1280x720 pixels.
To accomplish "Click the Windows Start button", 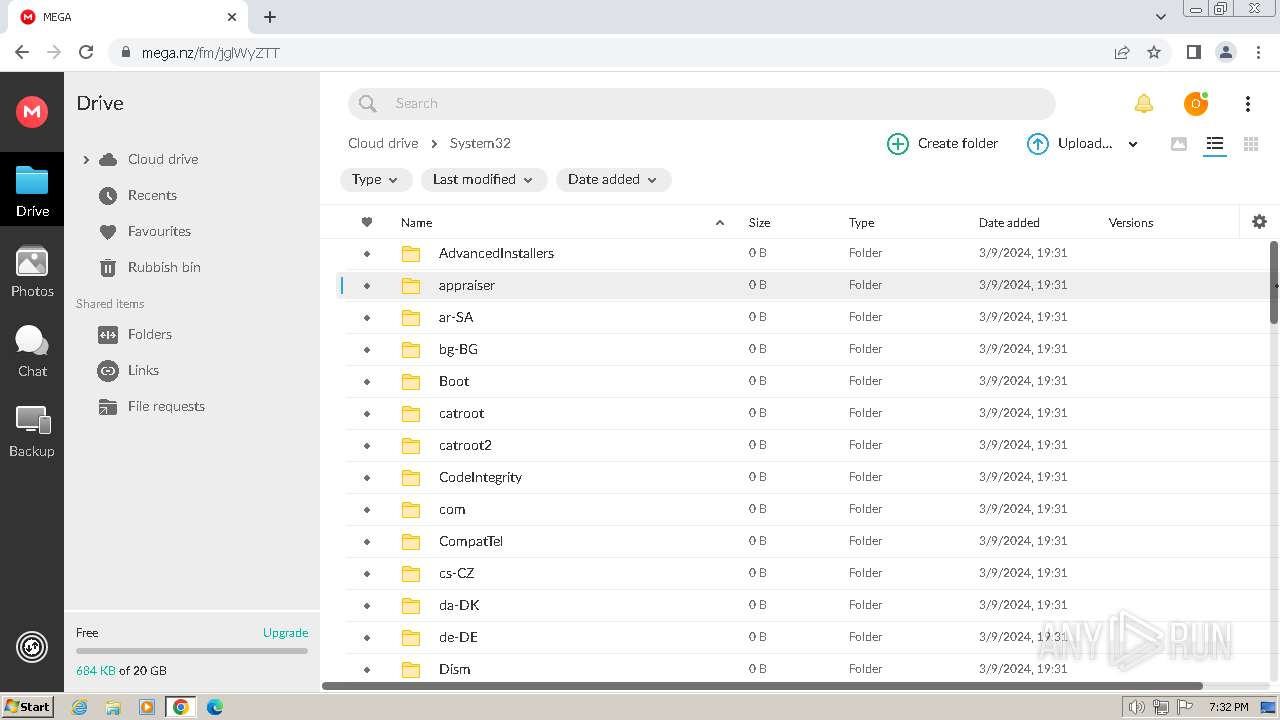I will point(28,706).
